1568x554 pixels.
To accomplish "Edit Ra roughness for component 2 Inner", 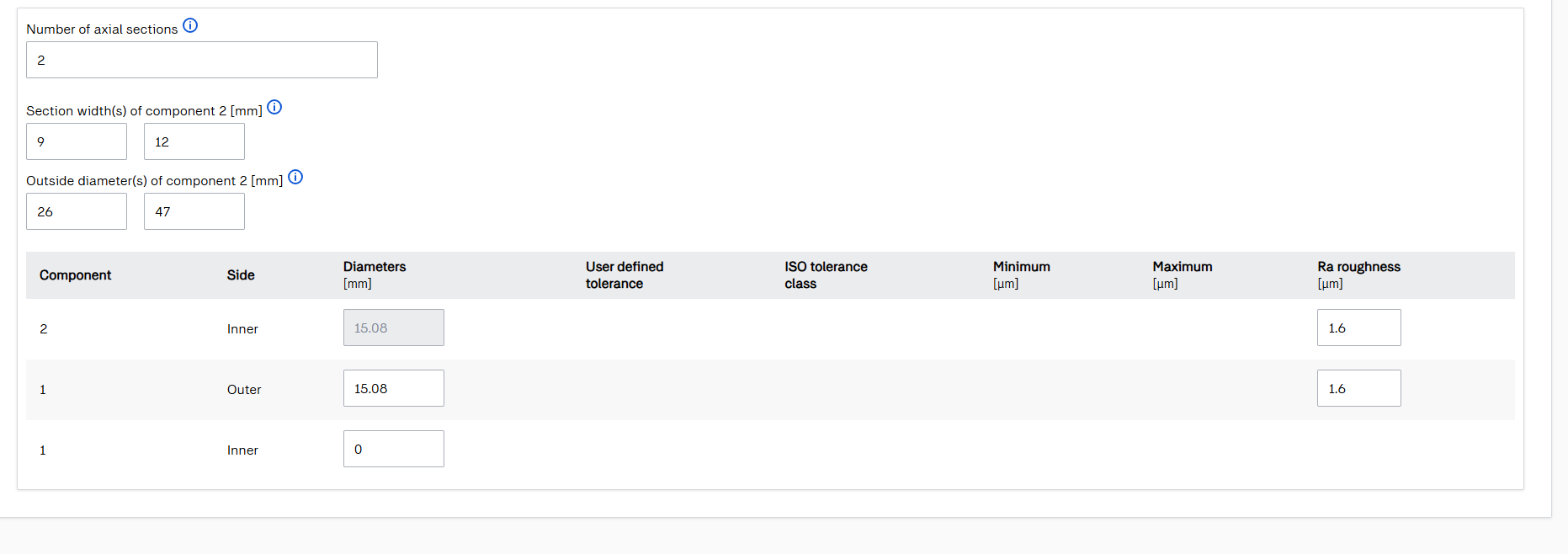I will coord(1358,328).
